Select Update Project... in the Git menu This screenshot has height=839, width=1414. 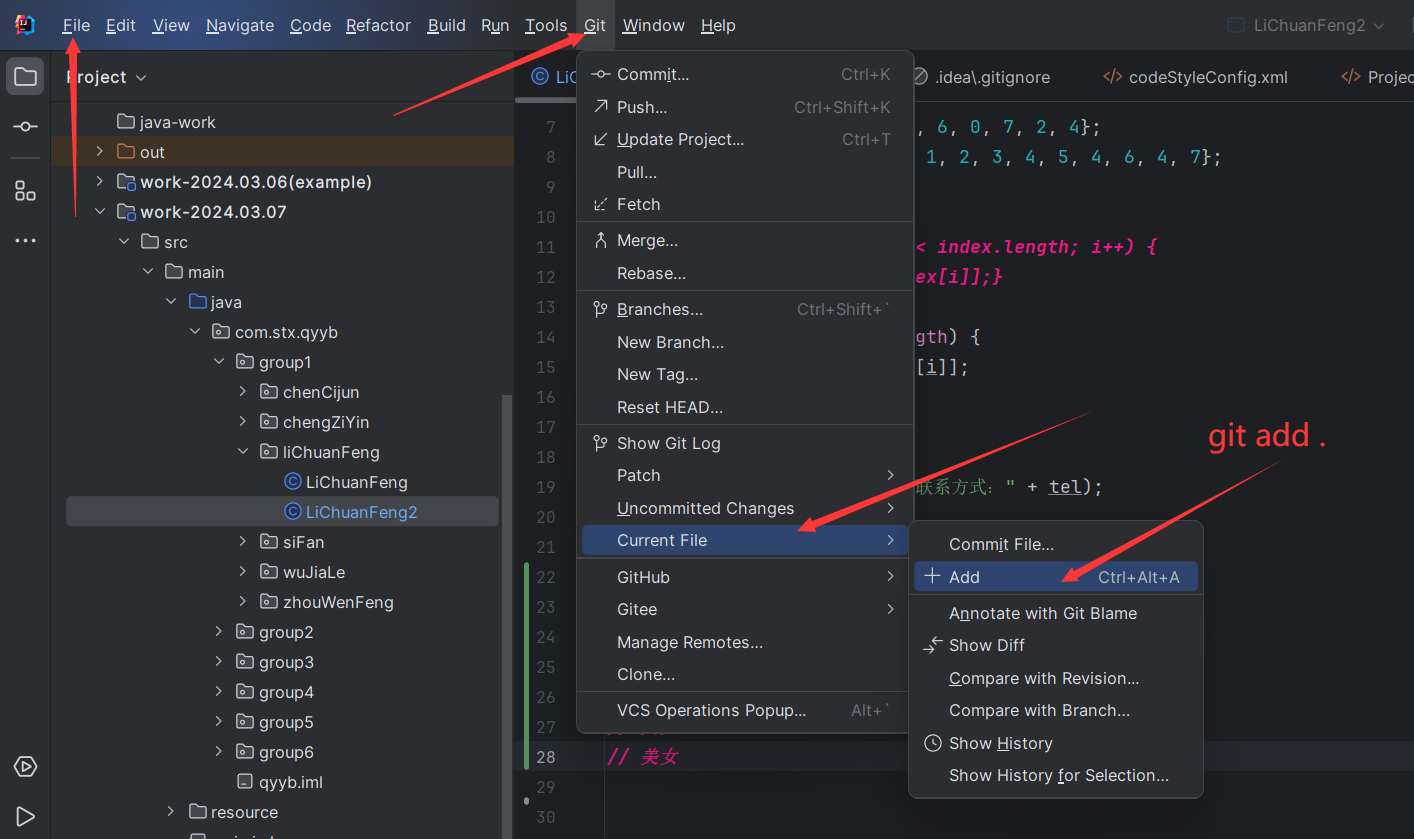745,139
